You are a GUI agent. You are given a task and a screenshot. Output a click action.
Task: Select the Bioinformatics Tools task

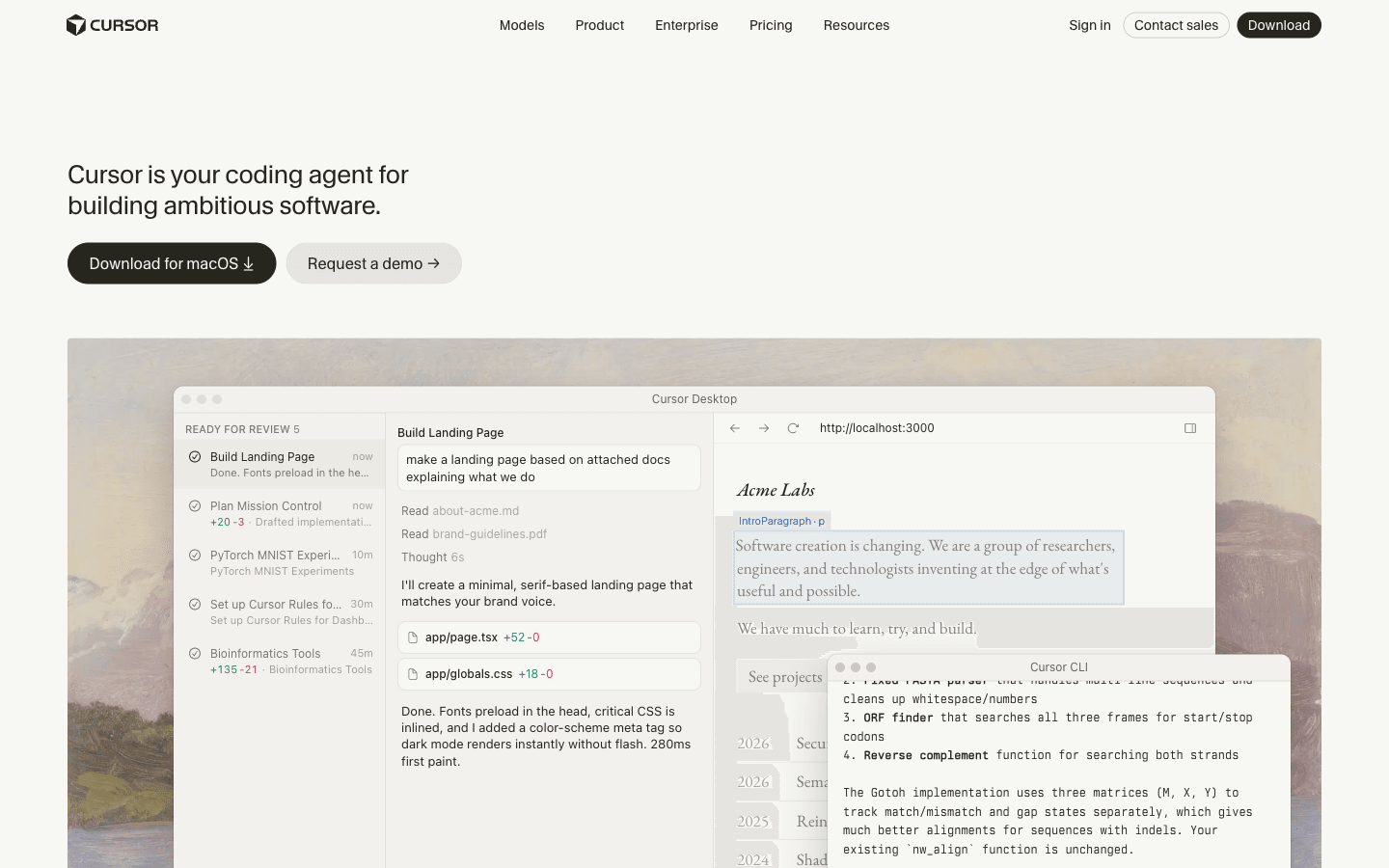click(x=280, y=661)
